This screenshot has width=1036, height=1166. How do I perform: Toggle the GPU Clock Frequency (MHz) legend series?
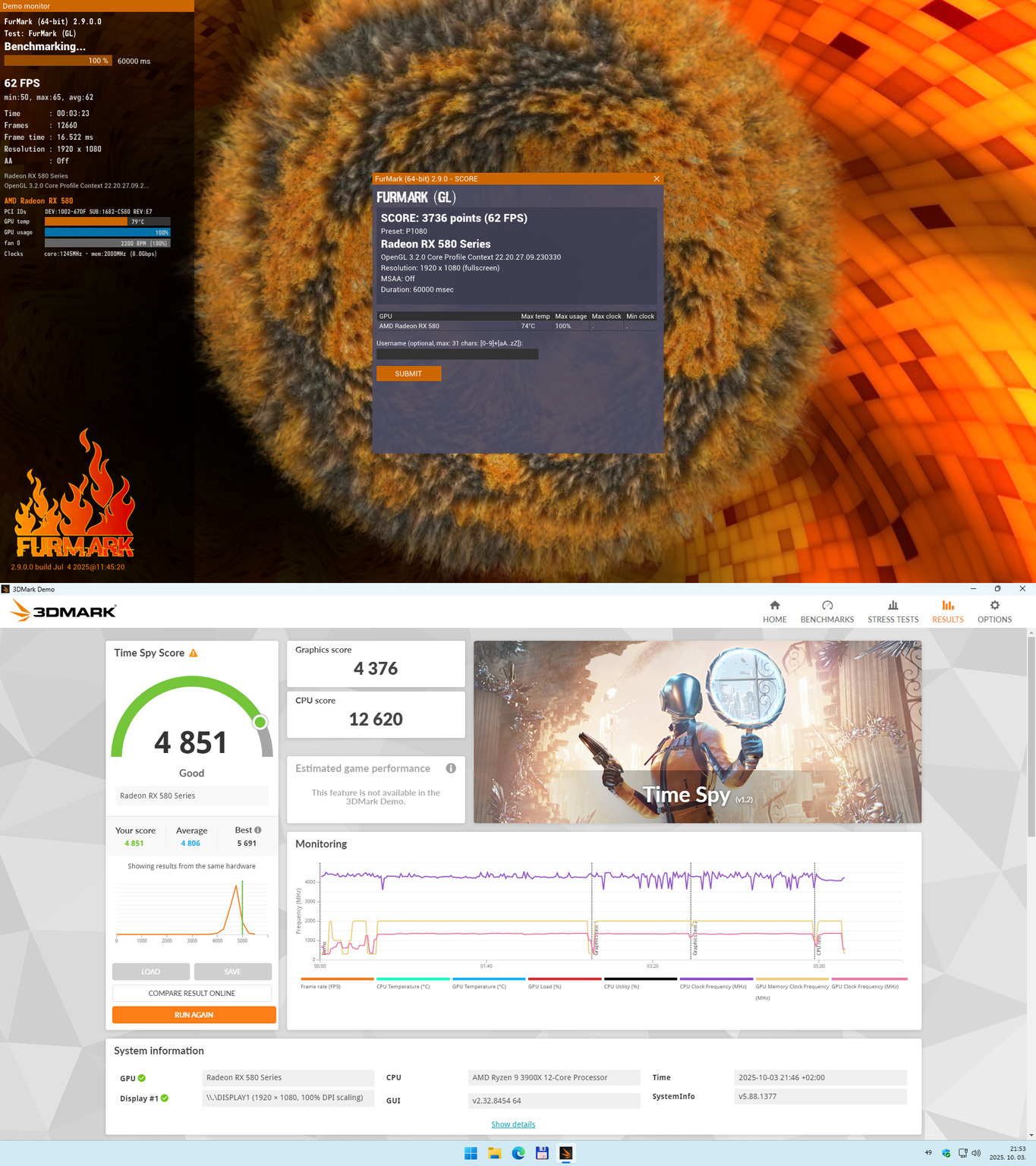coord(869,984)
